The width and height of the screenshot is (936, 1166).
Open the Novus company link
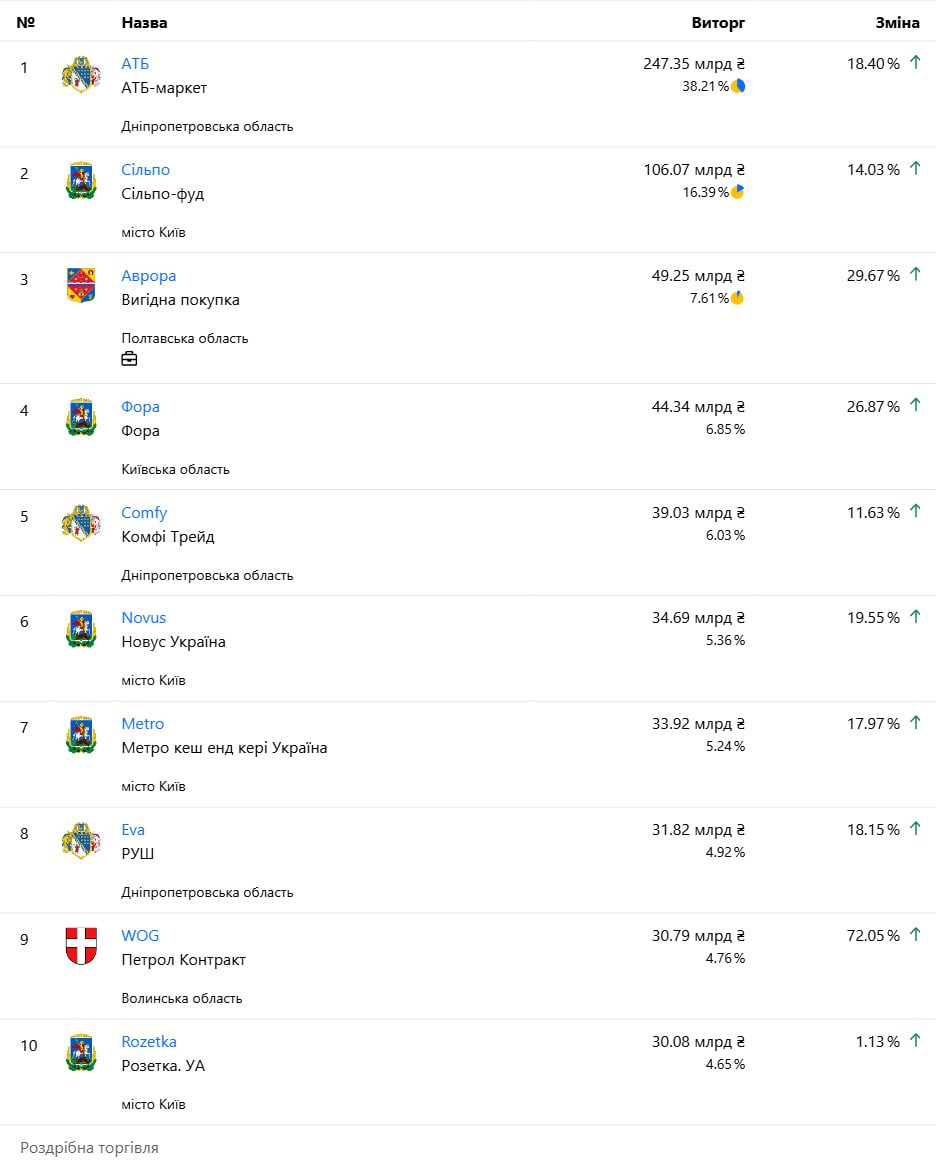[144, 618]
